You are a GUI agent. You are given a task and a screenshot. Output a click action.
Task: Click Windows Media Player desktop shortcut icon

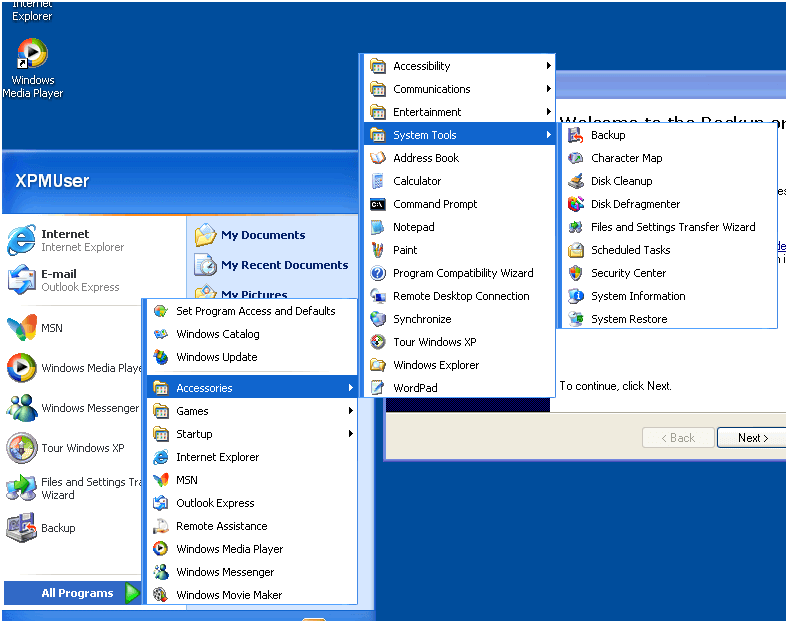click(x=32, y=53)
